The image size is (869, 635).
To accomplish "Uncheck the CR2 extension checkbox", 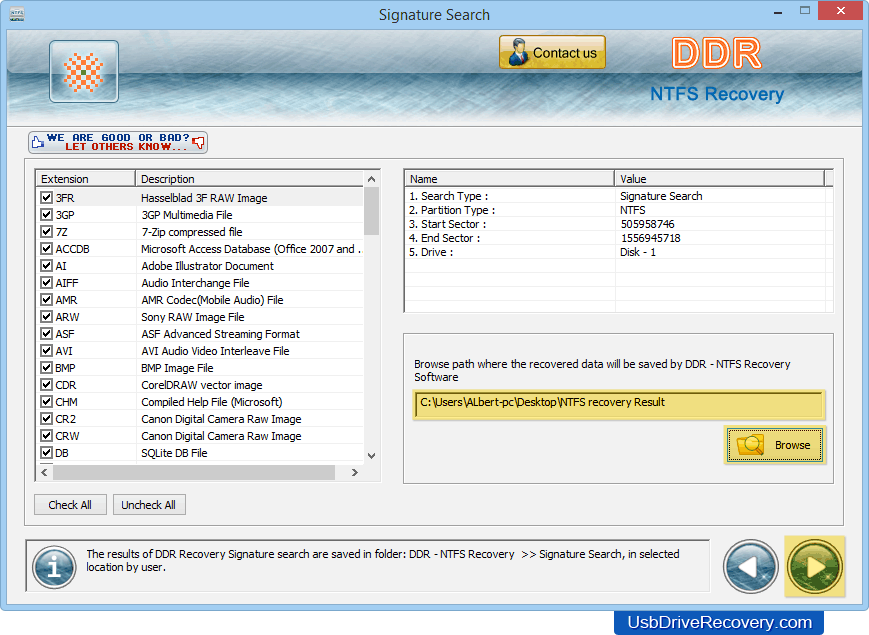I will click(47, 419).
